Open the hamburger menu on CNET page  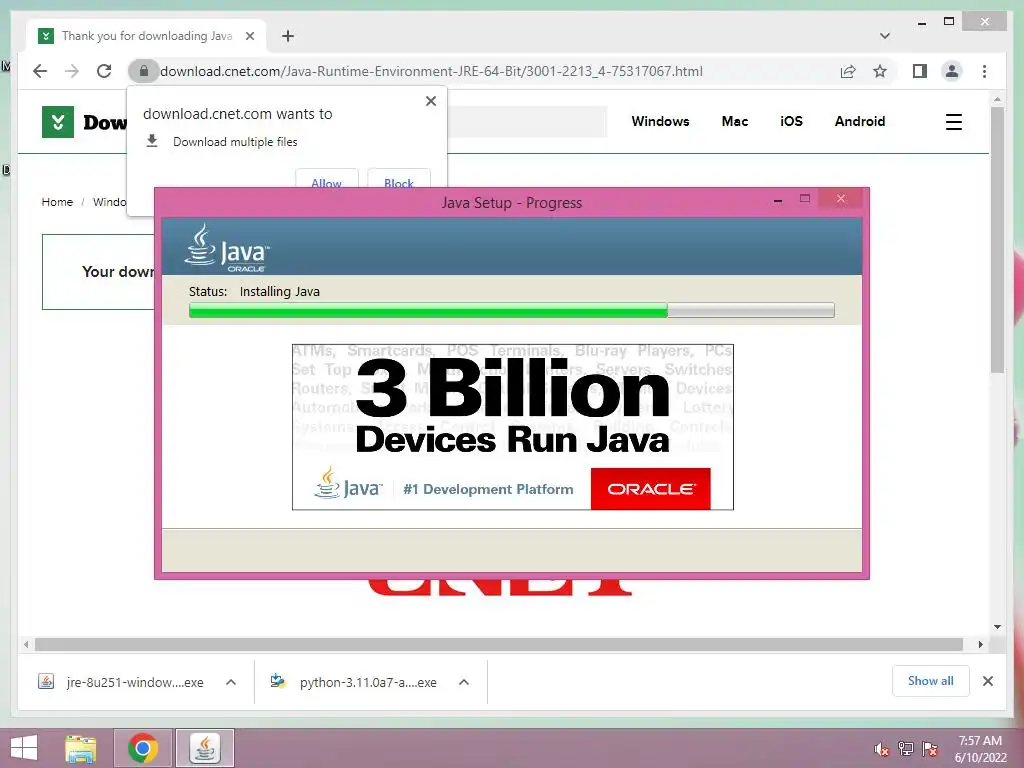[x=953, y=122]
